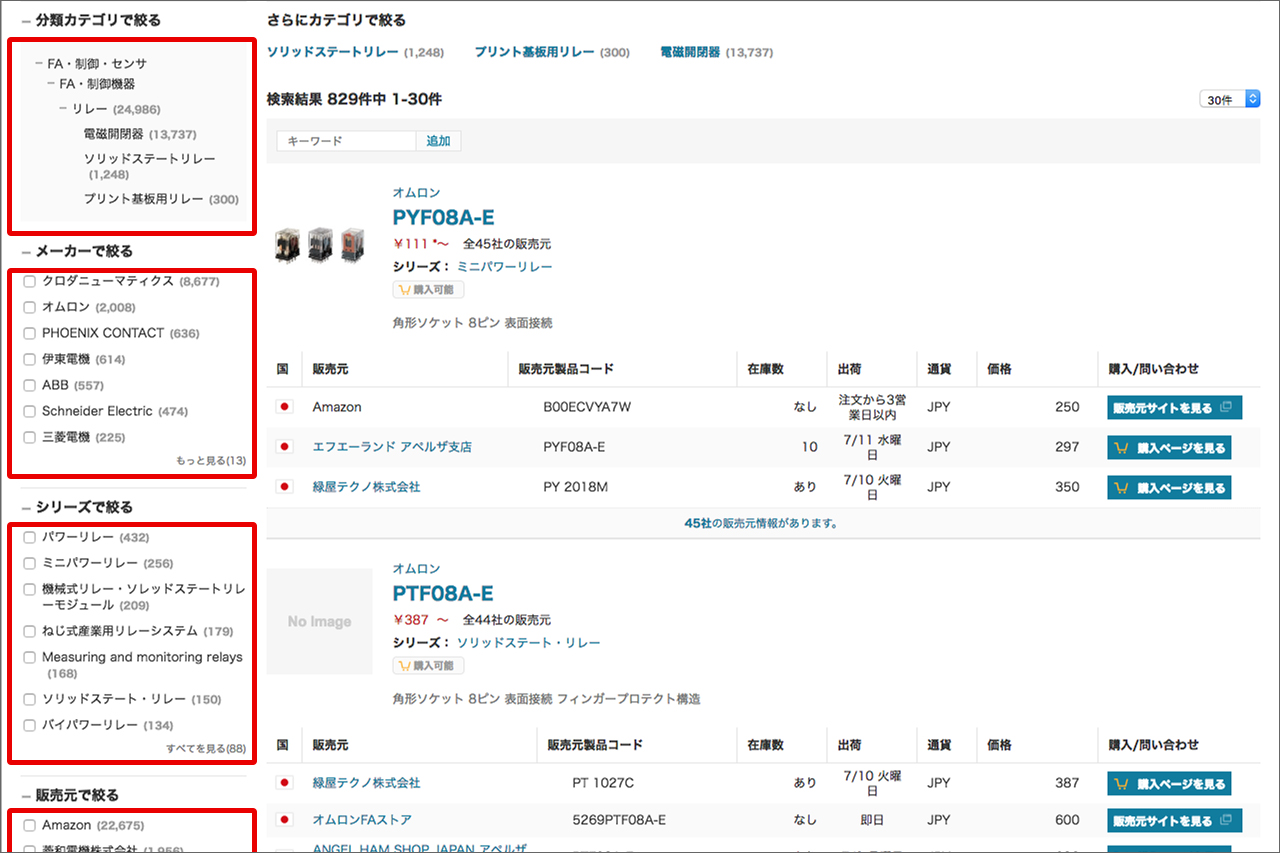The height and width of the screenshot is (853, 1280).
Task: Enable the ABB filter checkbox
Action: 30,386
